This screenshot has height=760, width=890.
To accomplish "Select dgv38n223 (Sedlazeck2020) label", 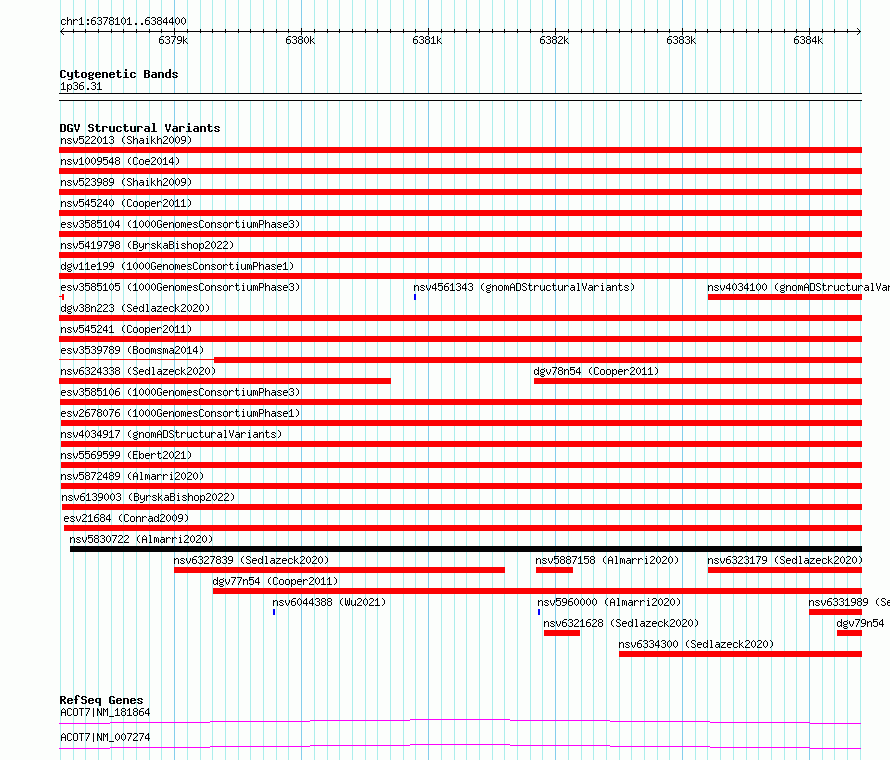I will coord(135,308).
